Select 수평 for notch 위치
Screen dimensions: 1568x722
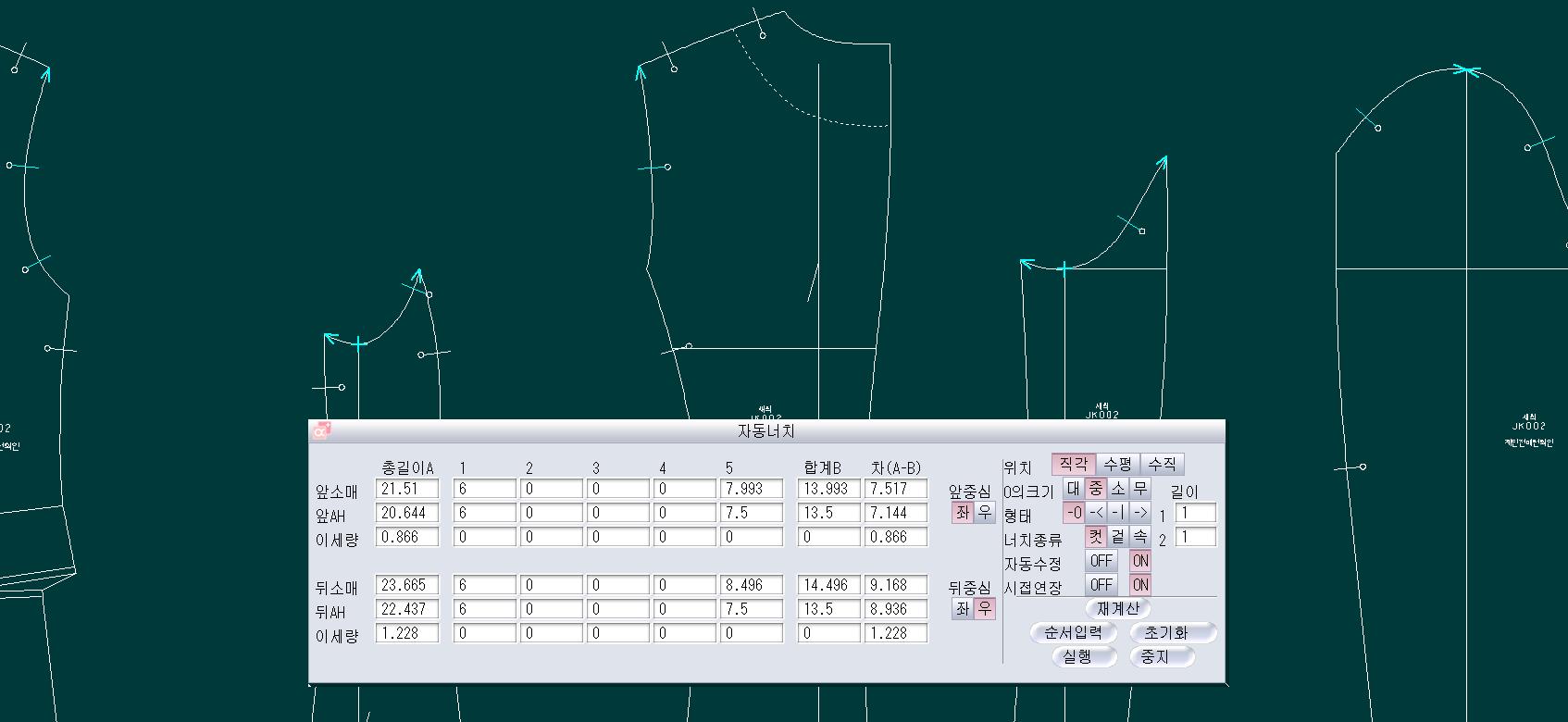(x=1118, y=464)
